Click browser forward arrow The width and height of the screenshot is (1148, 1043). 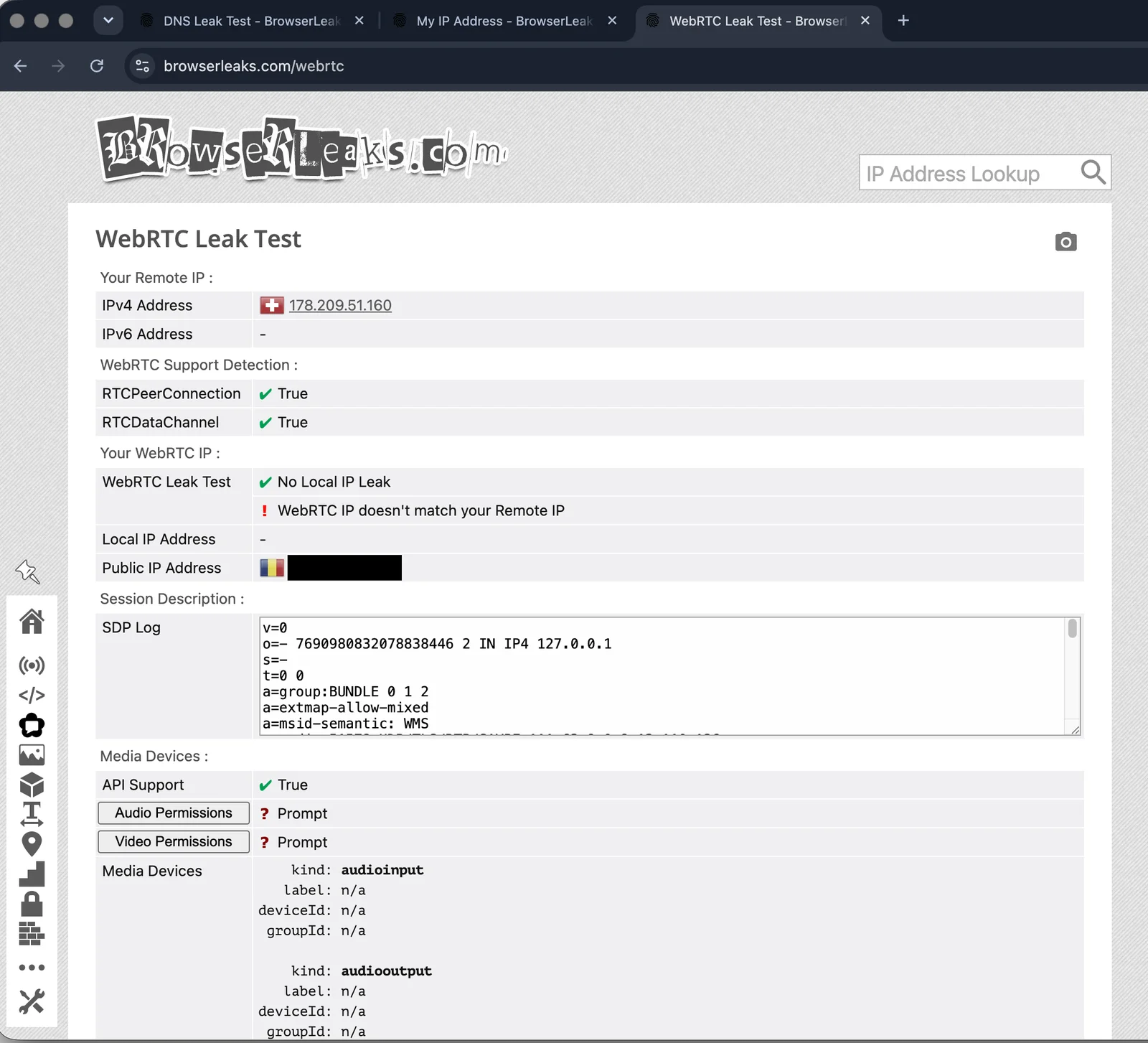(58, 66)
